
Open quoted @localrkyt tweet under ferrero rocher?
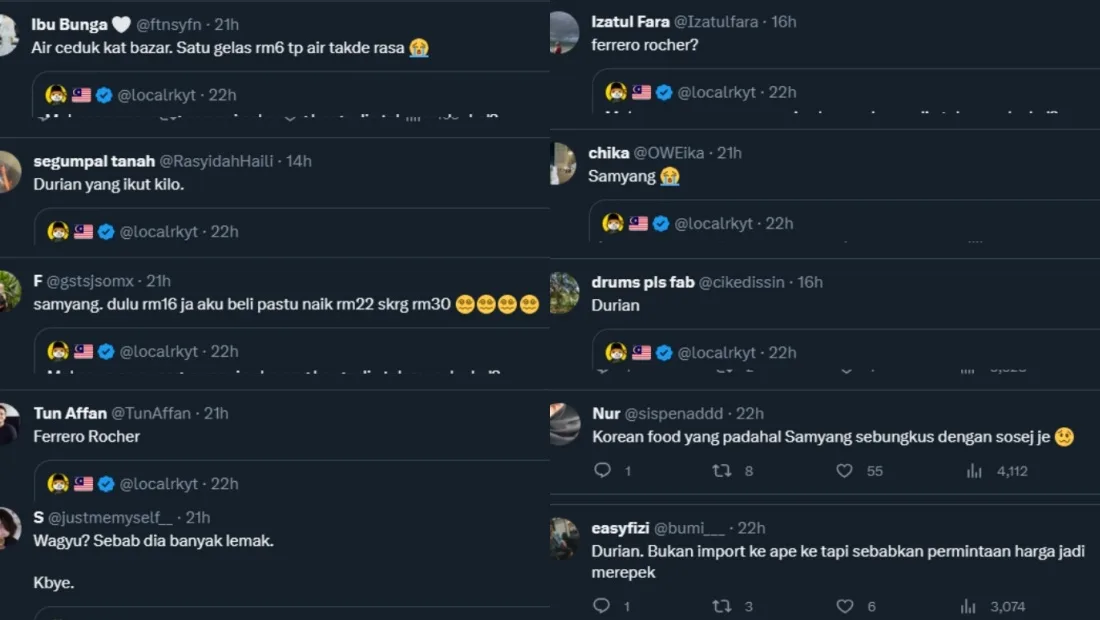pyautogui.click(x=850, y=92)
